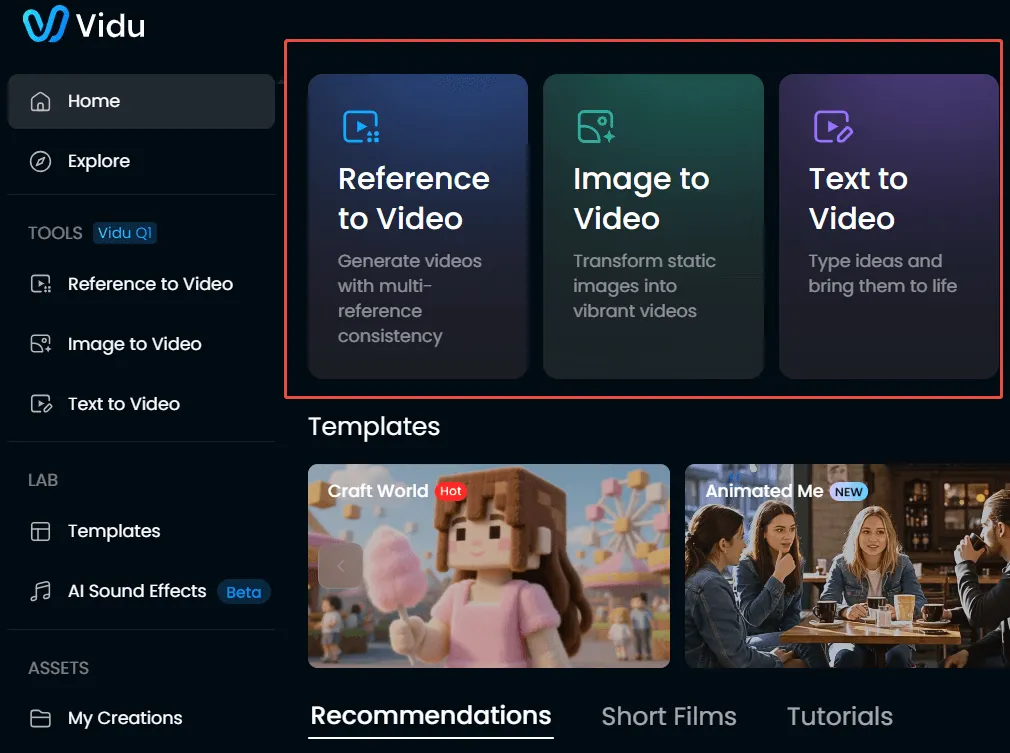Click the Vidu Q1 badge next to TOOLS
The height and width of the screenshot is (753, 1010).
124,233
